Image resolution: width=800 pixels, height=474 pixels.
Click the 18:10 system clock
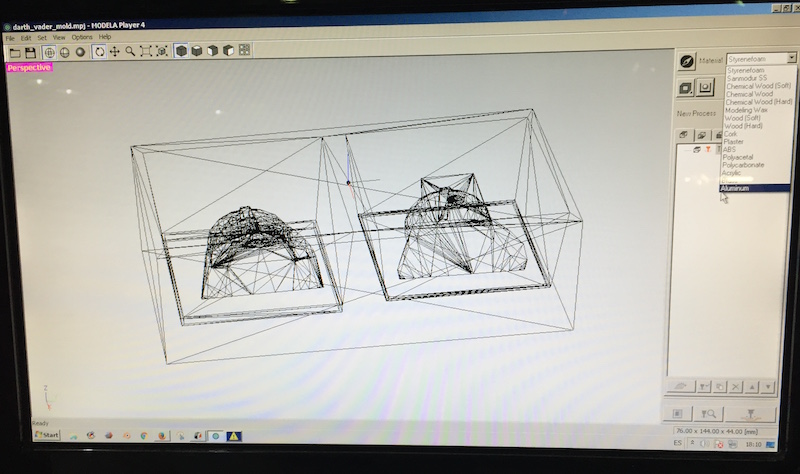tap(753, 444)
